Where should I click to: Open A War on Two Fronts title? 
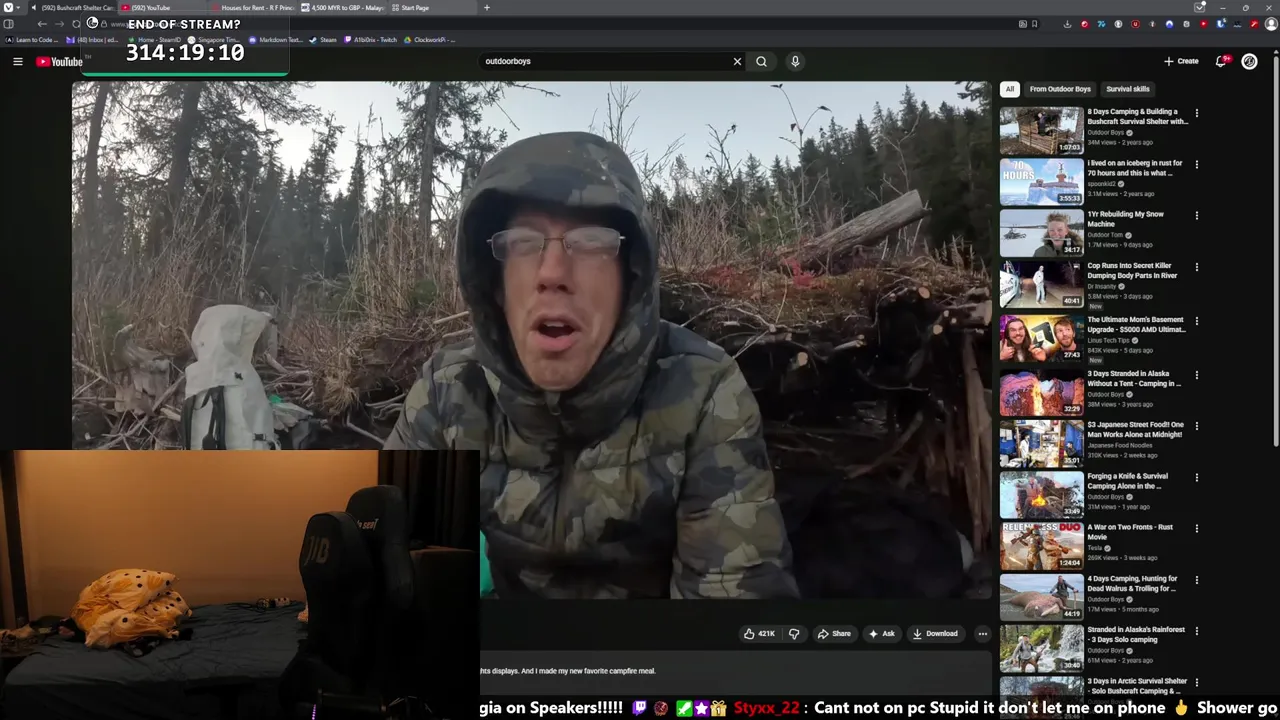1130,532
